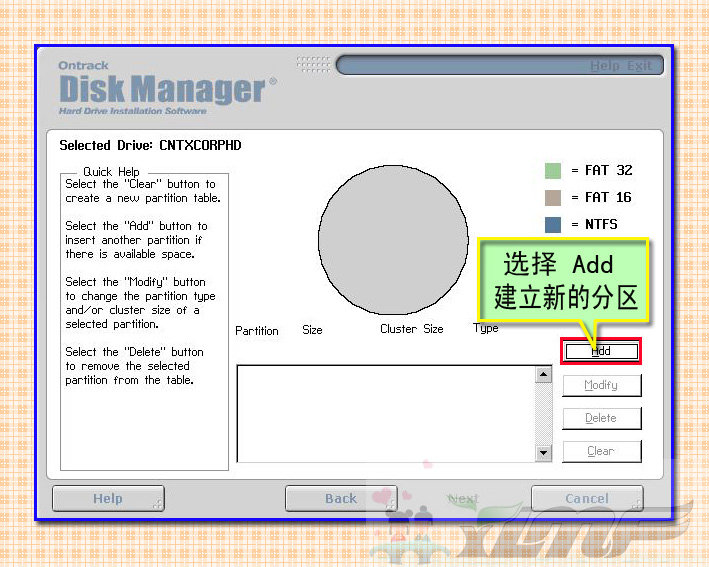Click the Add button to create partition
The height and width of the screenshot is (567, 709).
[x=601, y=351]
